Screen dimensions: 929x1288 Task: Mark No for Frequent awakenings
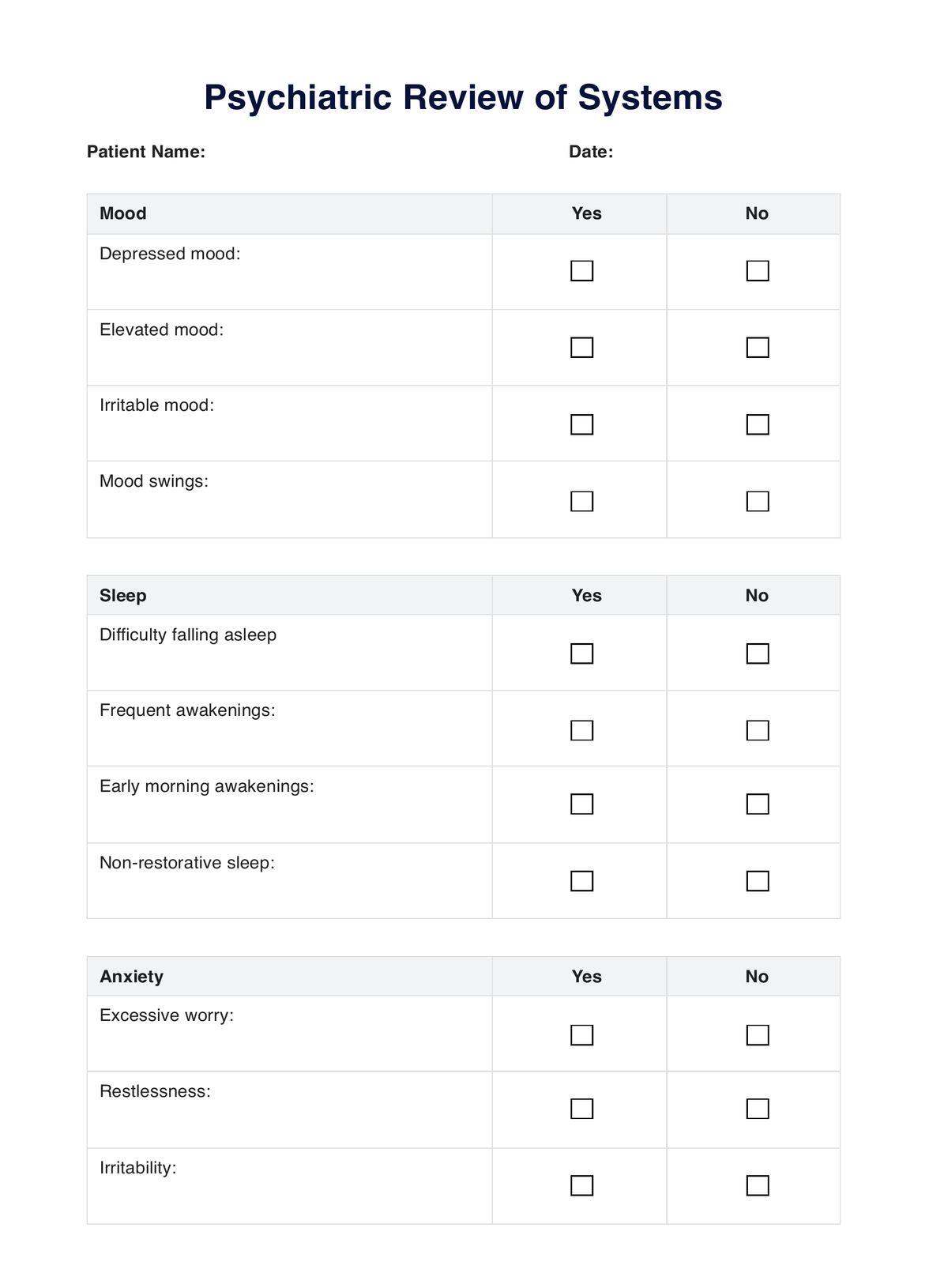[757, 730]
